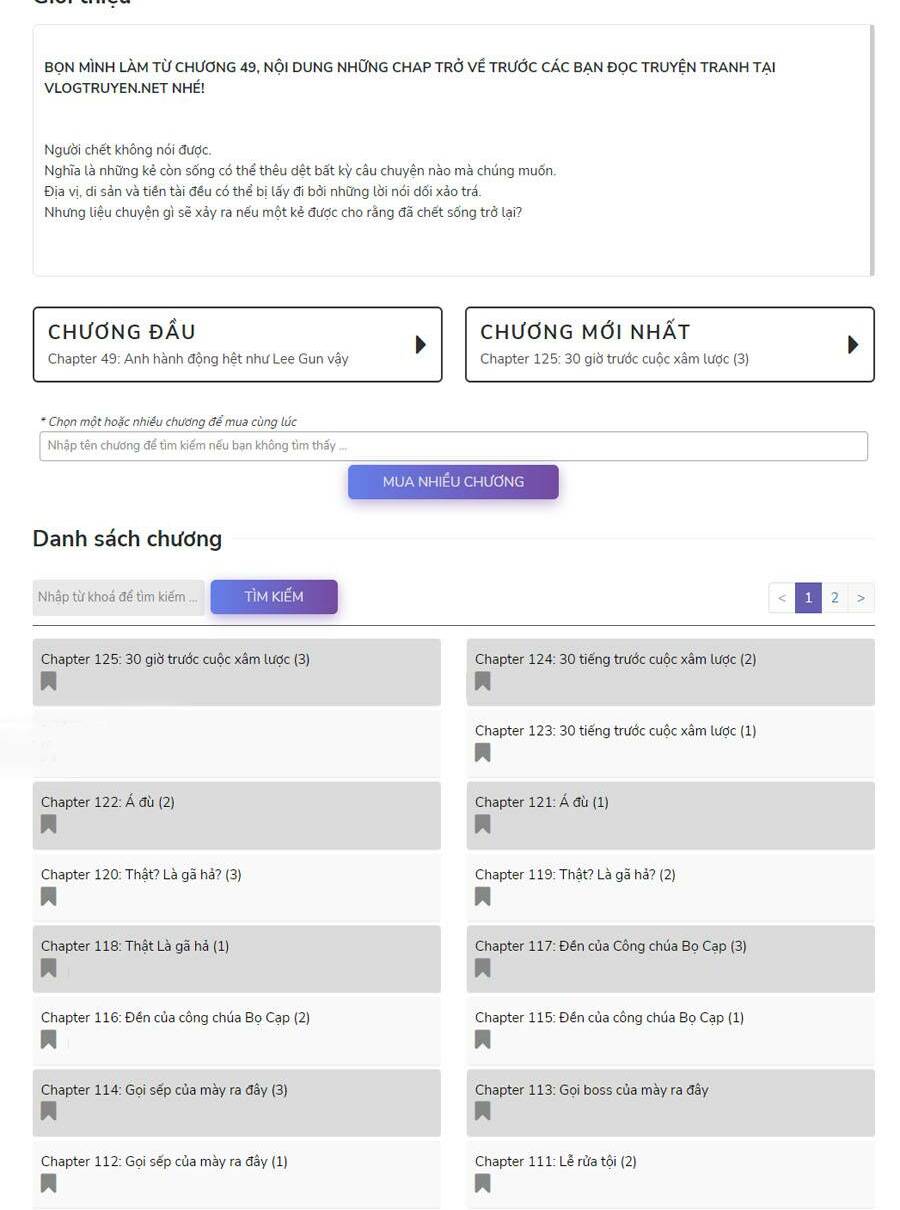Bookmark Chapter 124 with its bookmark icon
The image size is (900, 1210).
click(482, 682)
